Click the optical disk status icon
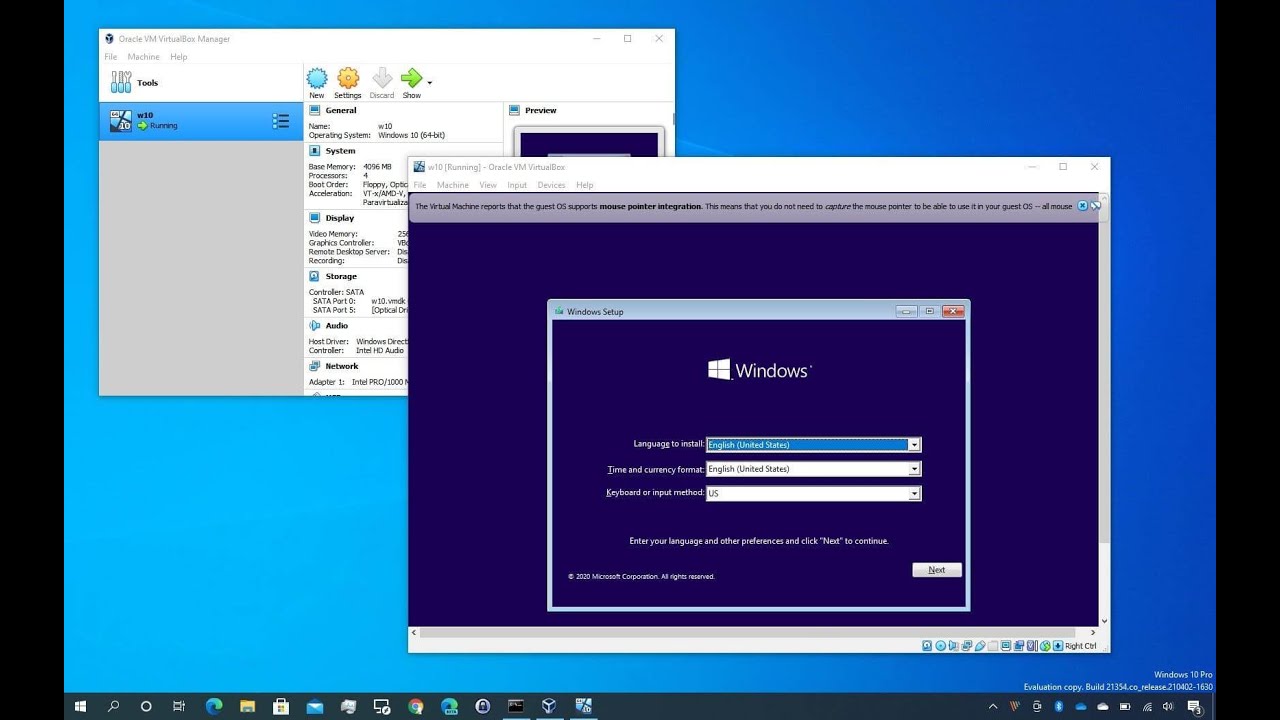This screenshot has height=720, width=1280. pos(941,646)
